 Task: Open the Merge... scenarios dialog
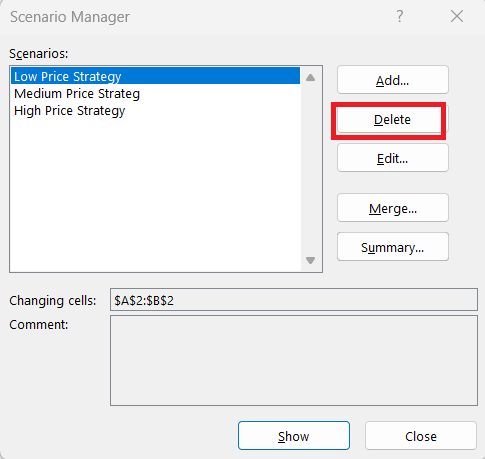click(x=393, y=208)
